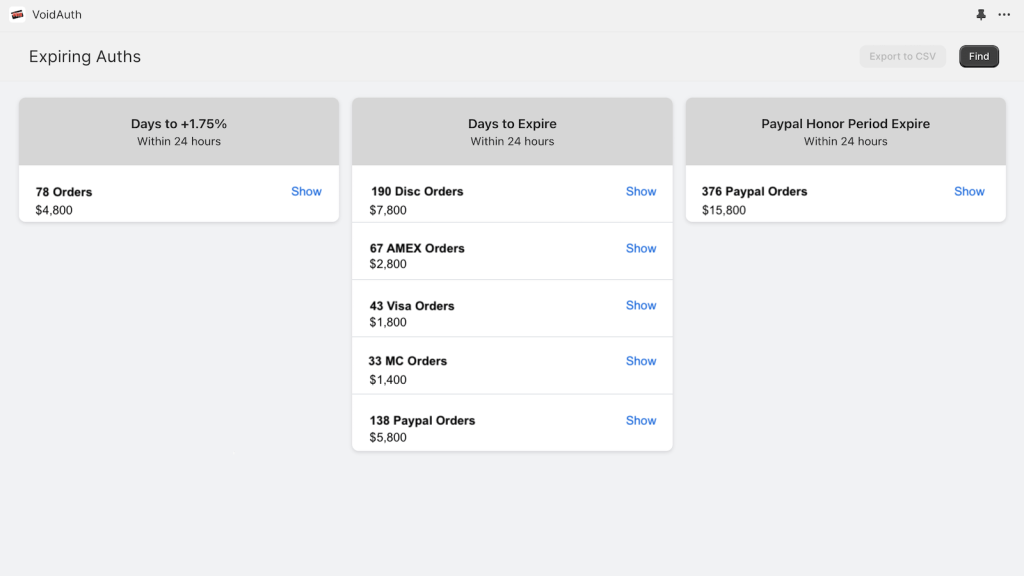This screenshot has height=576, width=1024.
Task: Show the 43 Visa Orders
Action: click(x=640, y=305)
